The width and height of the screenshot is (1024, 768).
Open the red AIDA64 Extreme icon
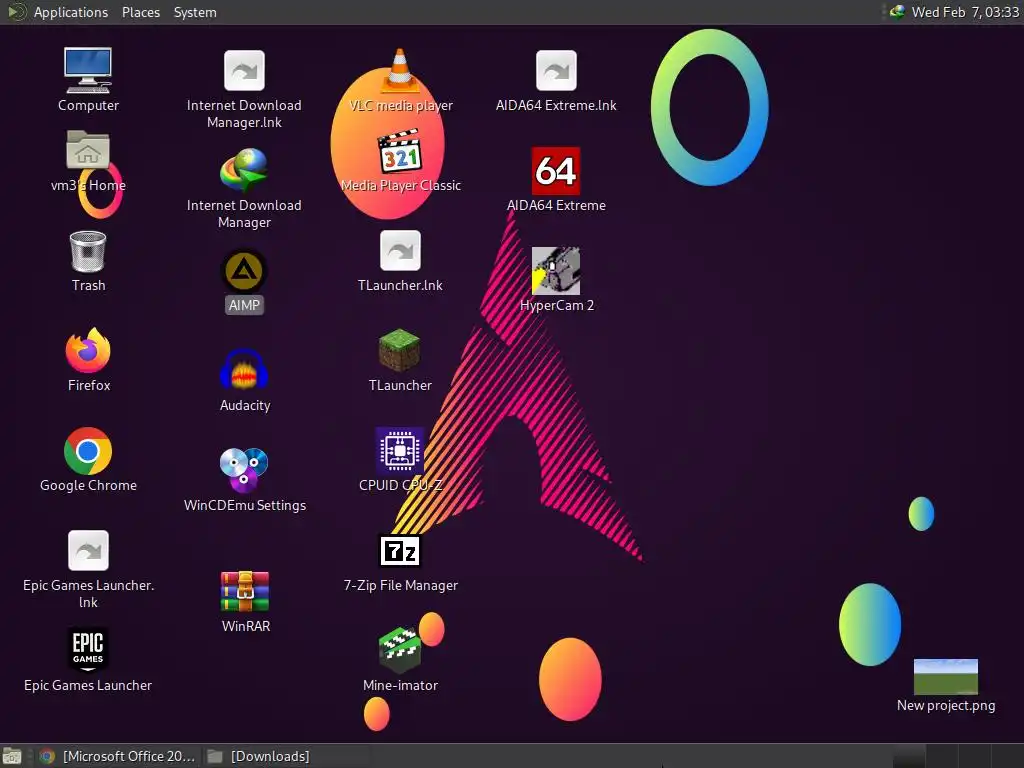click(556, 171)
